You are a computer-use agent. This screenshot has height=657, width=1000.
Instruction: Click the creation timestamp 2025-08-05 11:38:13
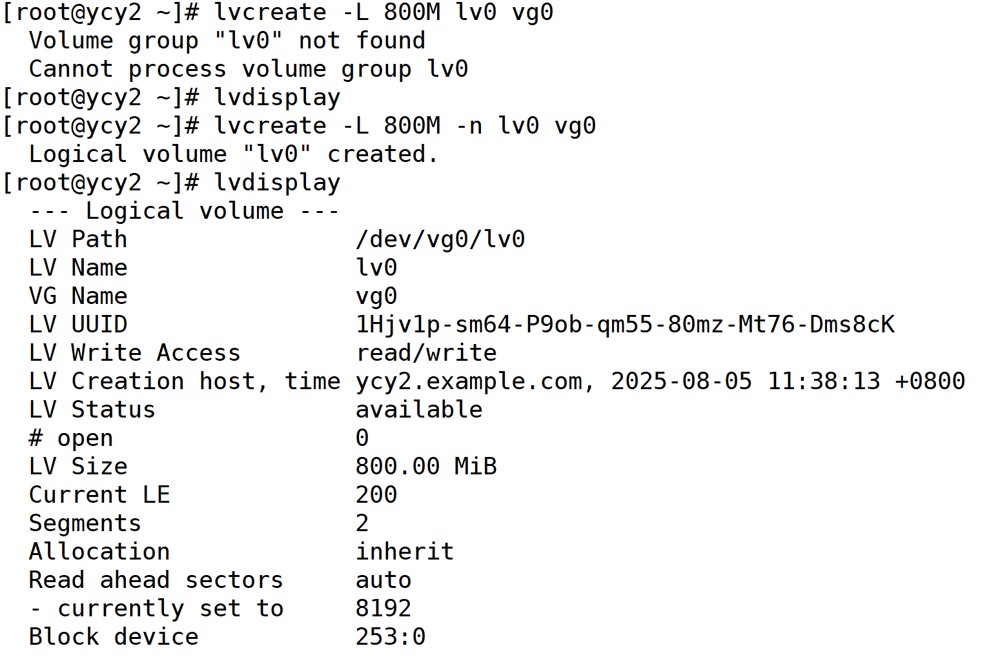tap(746, 381)
